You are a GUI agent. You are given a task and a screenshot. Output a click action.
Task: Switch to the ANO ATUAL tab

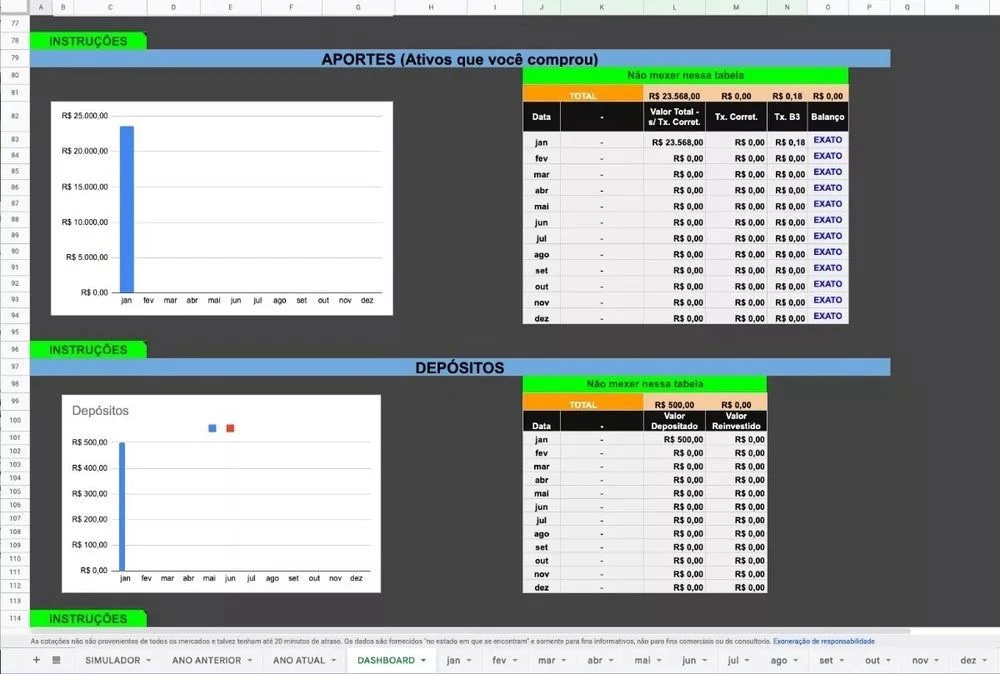tap(298, 660)
